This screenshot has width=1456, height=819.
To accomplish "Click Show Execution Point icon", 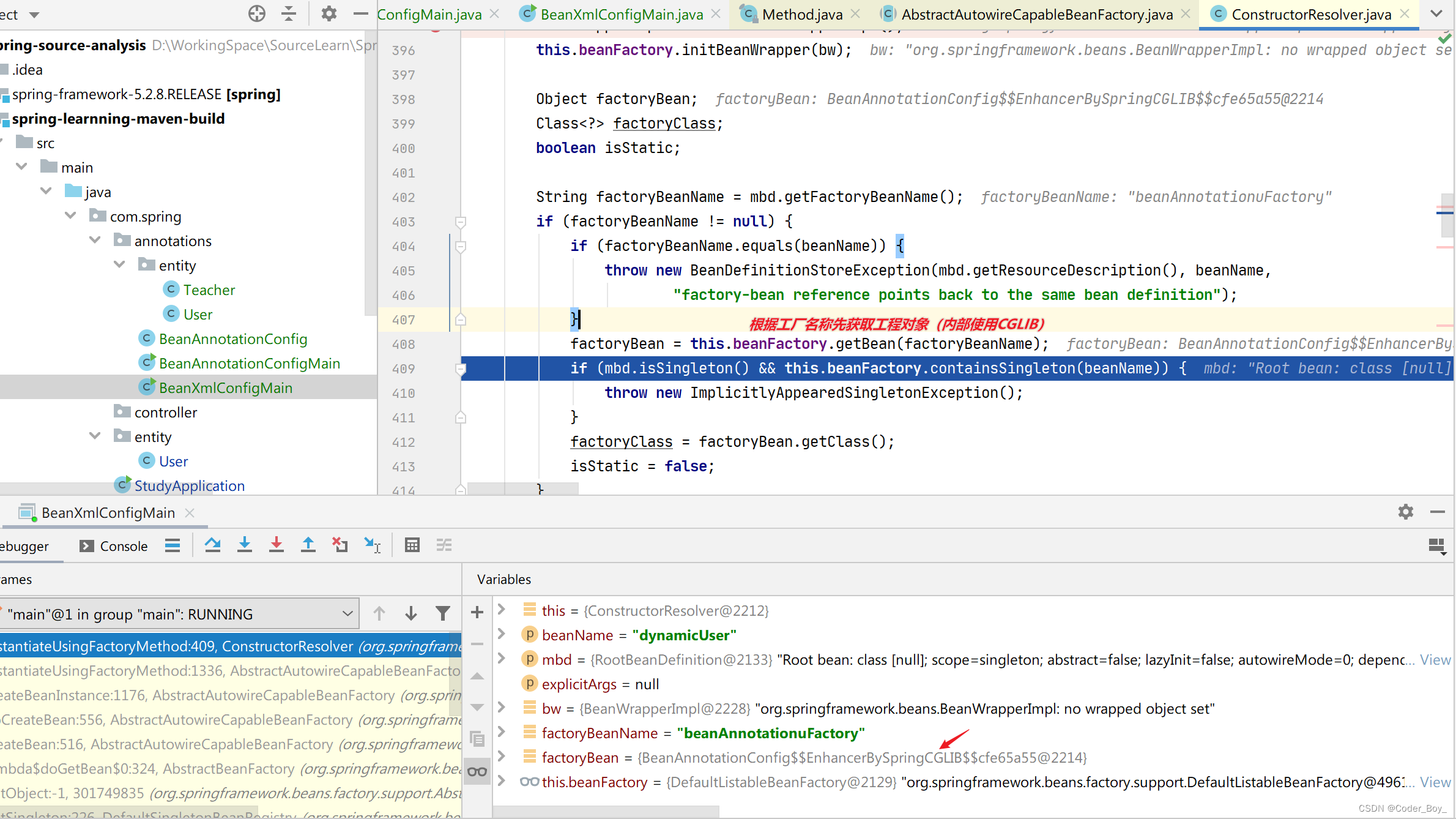I will [x=173, y=545].
